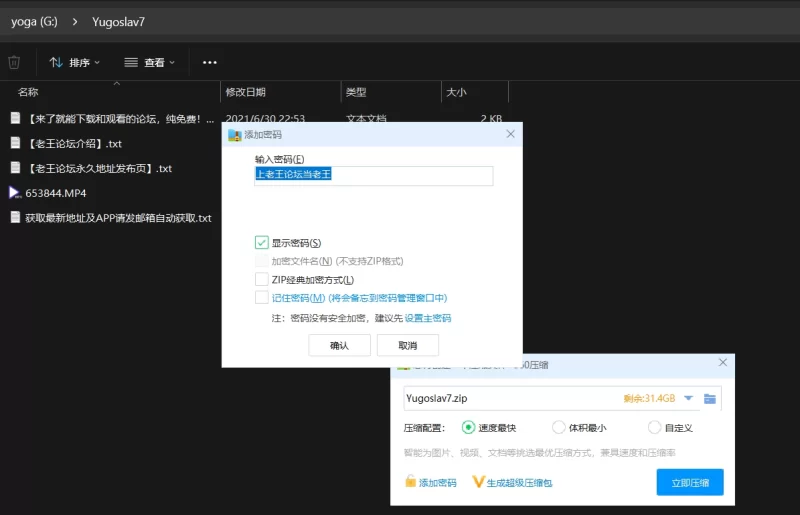The width and height of the screenshot is (800, 515).
Task: Click the lock icon for 添加密码
Action: coord(410,482)
